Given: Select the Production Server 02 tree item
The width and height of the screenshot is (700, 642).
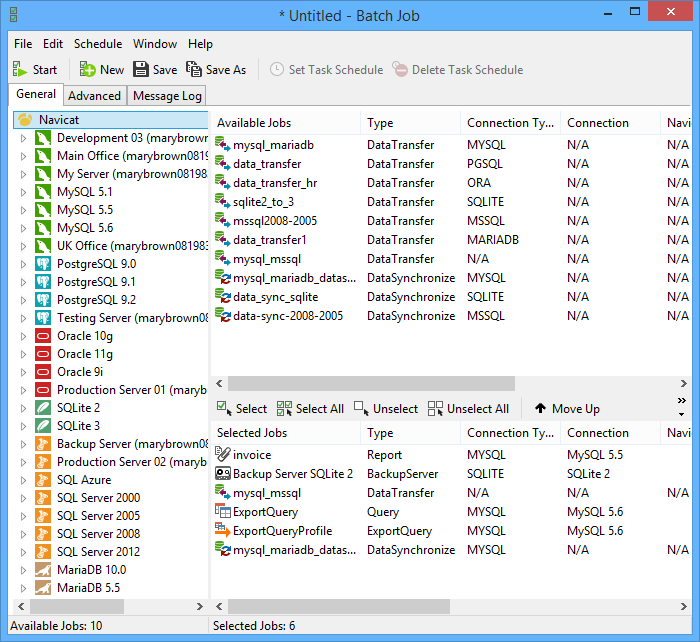Looking at the screenshot, I should point(131,462).
